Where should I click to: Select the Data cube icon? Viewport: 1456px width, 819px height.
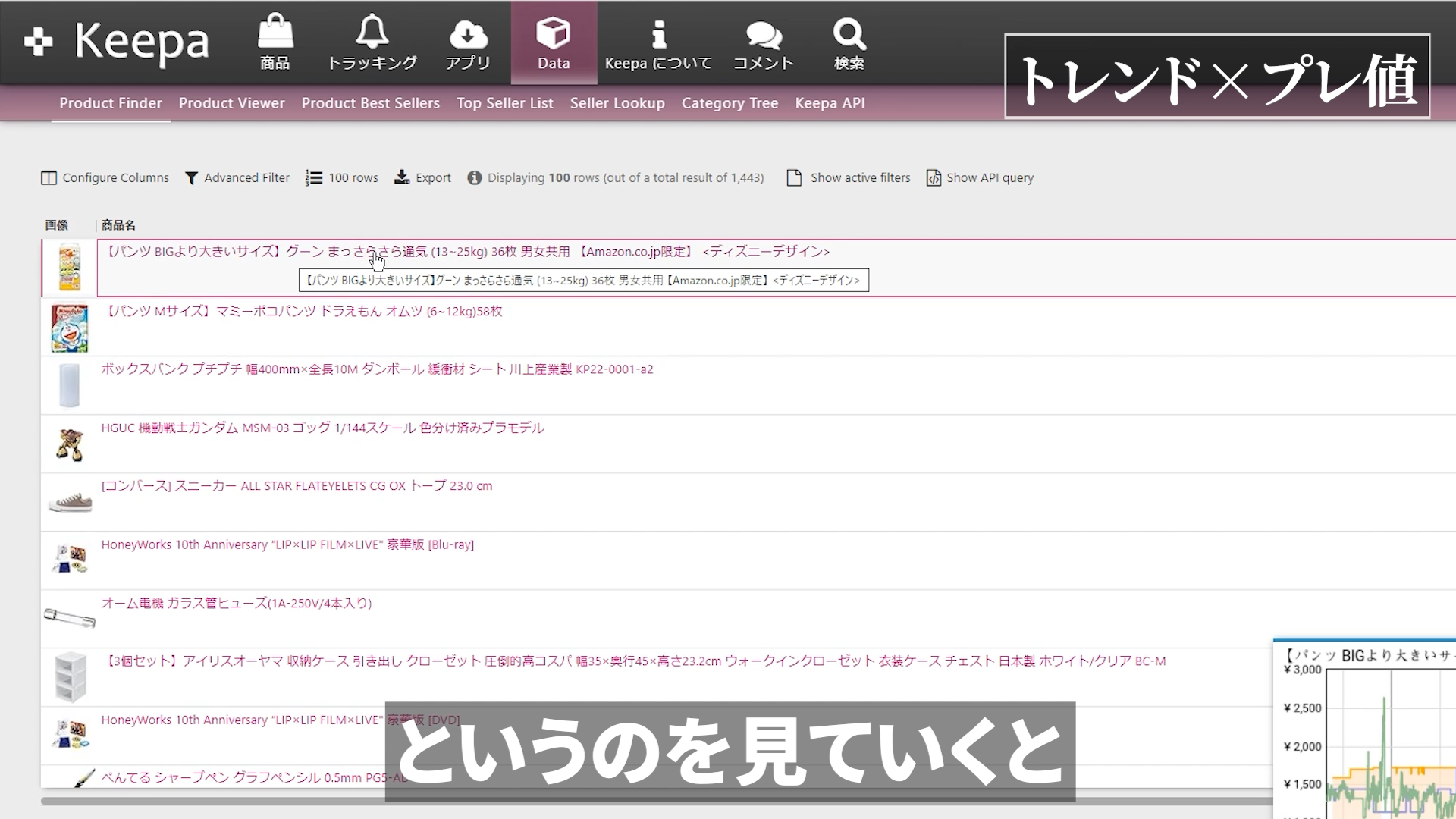pyautogui.click(x=554, y=34)
